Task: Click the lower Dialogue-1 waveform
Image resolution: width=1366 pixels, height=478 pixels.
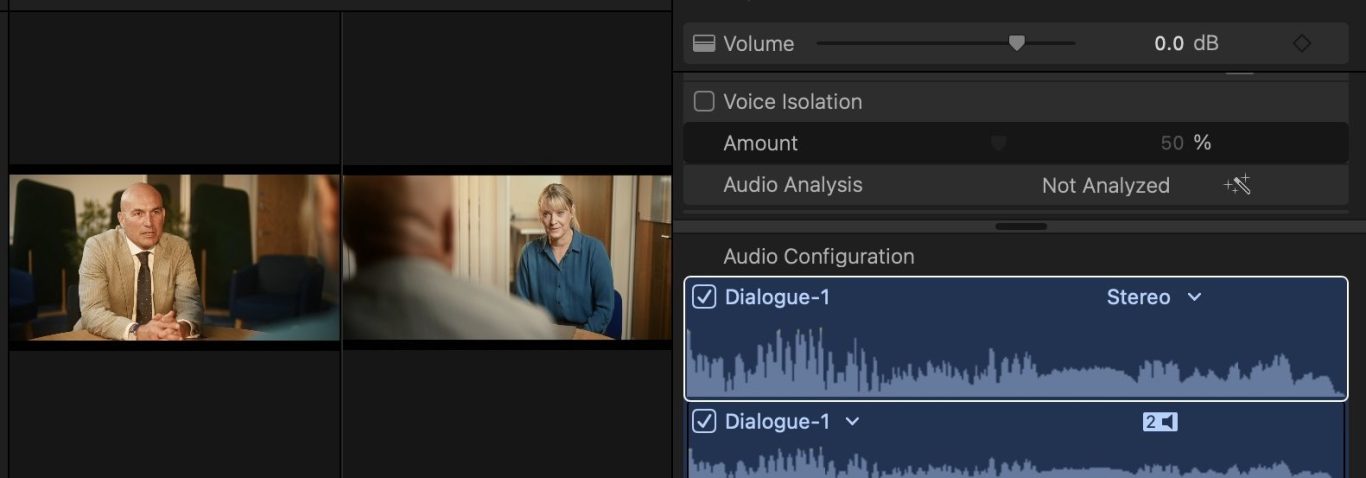Action: tap(1016, 462)
